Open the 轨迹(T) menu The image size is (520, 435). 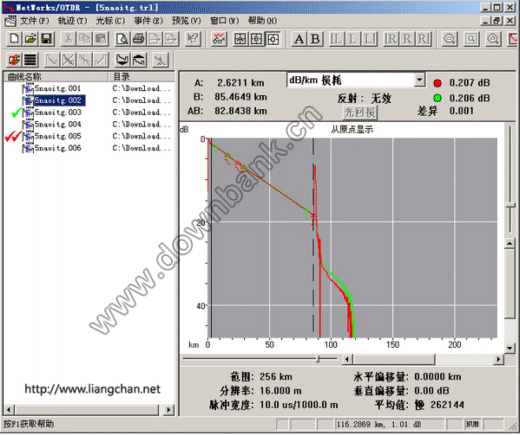(72, 21)
